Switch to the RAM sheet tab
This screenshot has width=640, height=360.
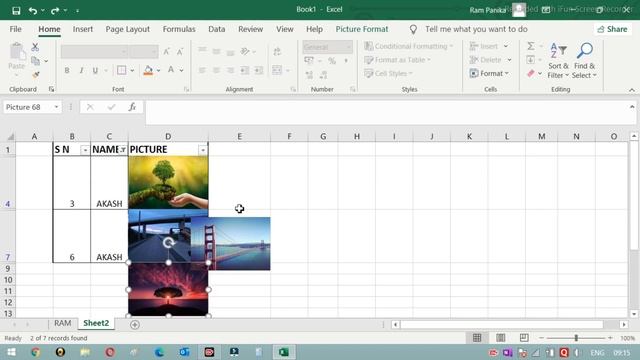click(x=62, y=323)
